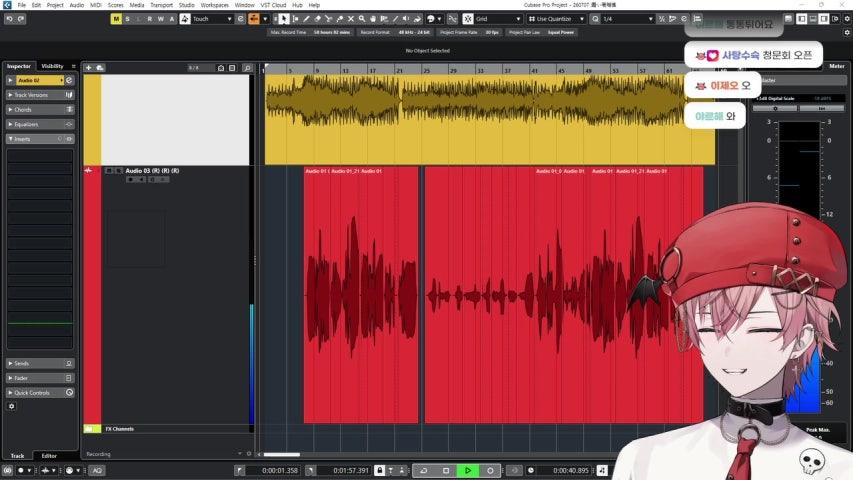Click the Inspector settings gear icon
Screen dimensions: 853x480
(x=11, y=407)
